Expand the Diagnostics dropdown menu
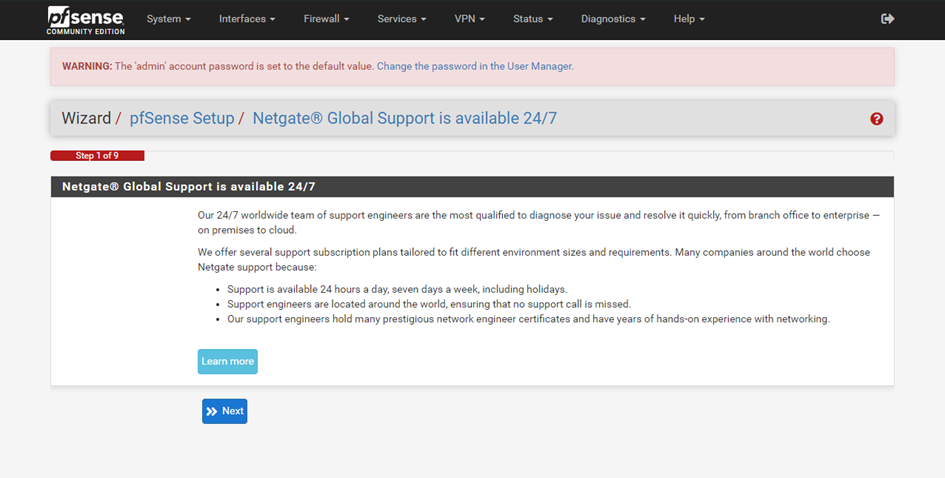 point(613,19)
